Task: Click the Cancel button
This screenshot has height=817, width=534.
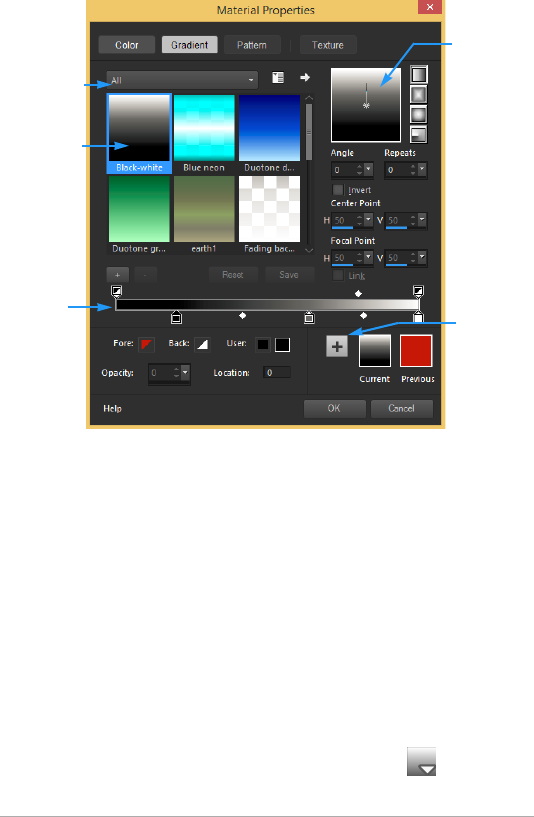Action: tap(402, 408)
